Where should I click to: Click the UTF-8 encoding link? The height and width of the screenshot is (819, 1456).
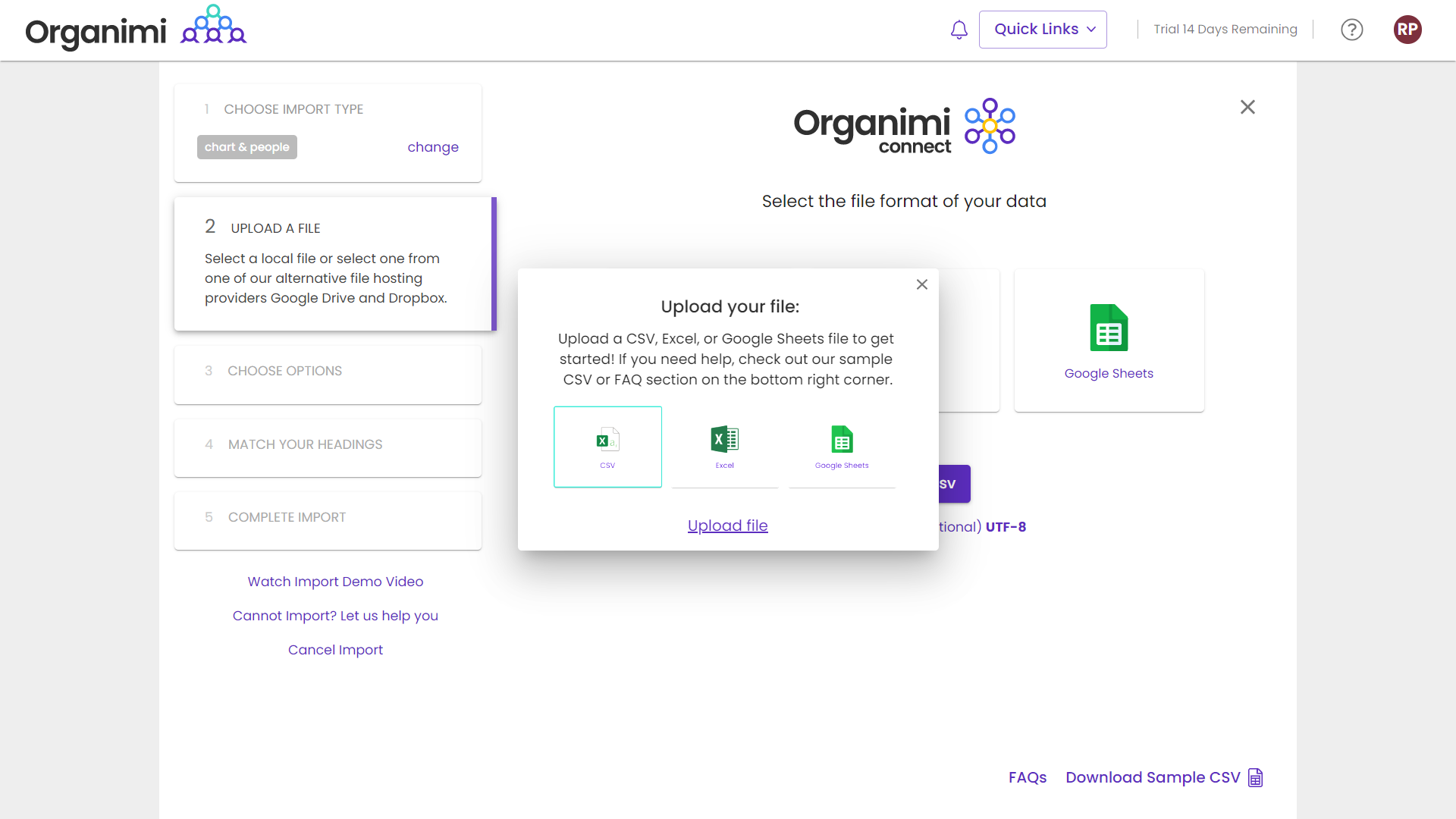pos(1006,527)
